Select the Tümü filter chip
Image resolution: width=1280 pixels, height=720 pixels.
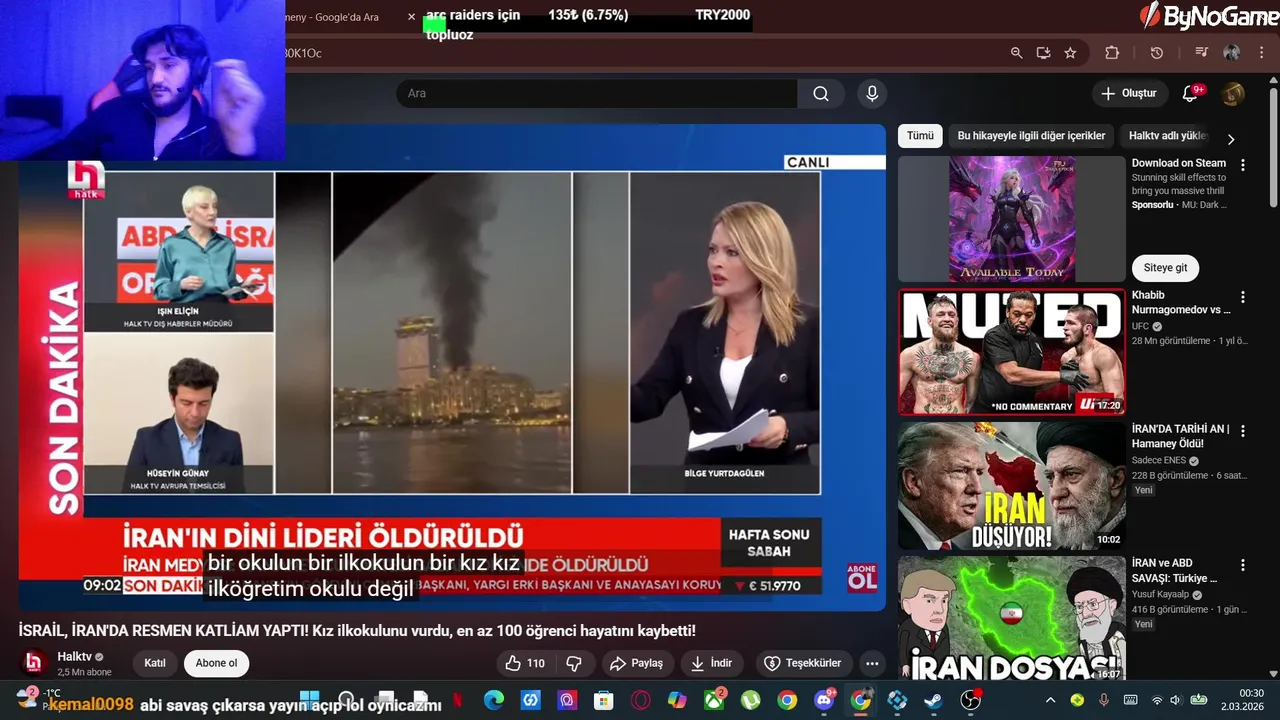point(920,136)
